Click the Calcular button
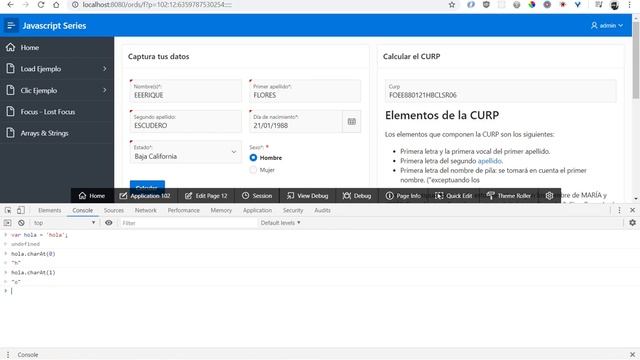 (x=147, y=185)
